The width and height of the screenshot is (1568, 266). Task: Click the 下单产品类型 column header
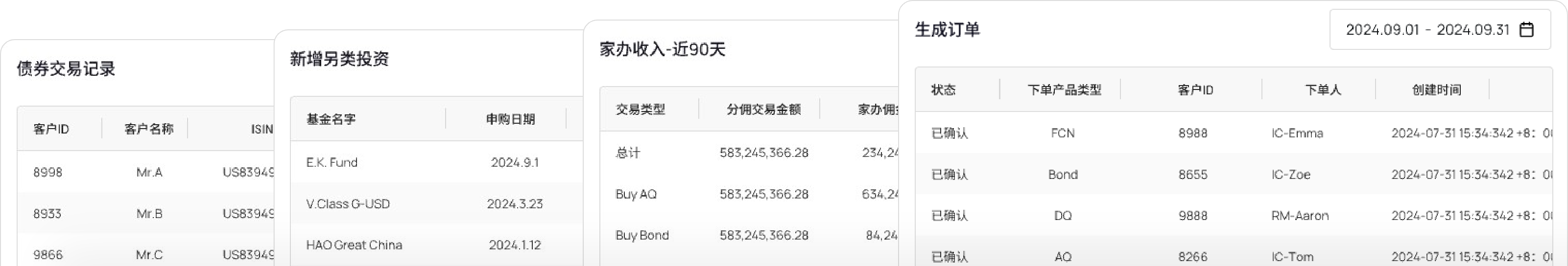pos(1064,90)
